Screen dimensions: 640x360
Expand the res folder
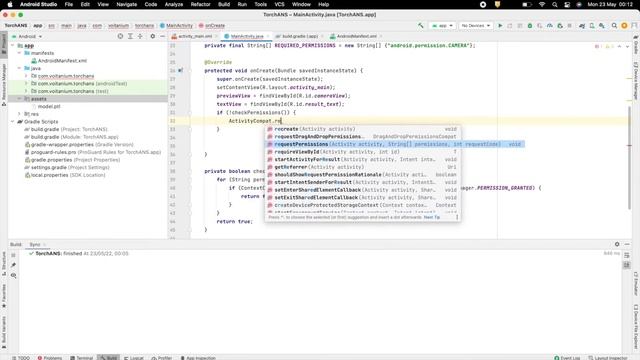(x=19, y=114)
